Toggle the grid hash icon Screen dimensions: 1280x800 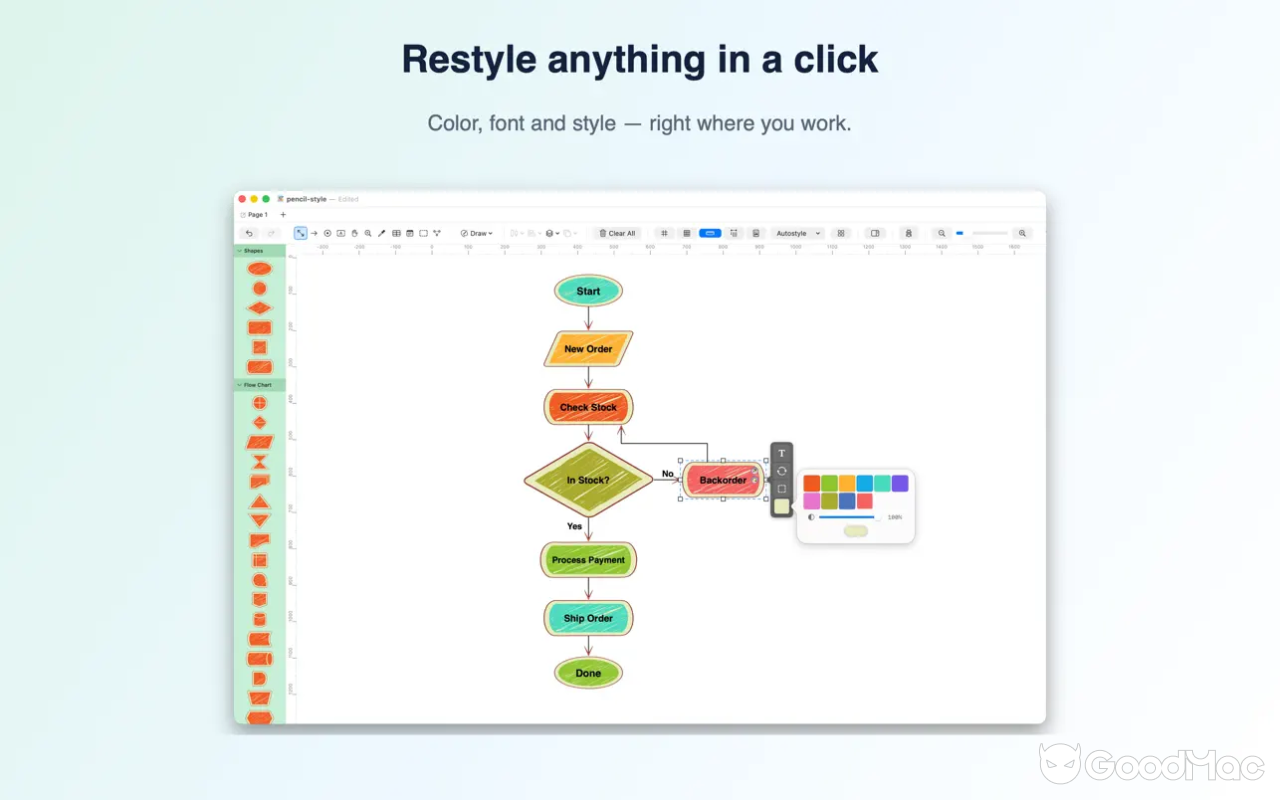tap(664, 233)
